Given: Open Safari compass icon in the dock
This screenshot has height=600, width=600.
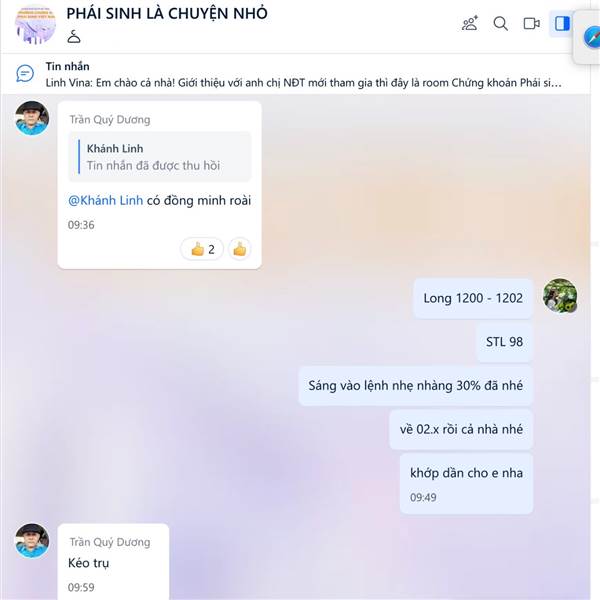Looking at the screenshot, I should 592,38.
